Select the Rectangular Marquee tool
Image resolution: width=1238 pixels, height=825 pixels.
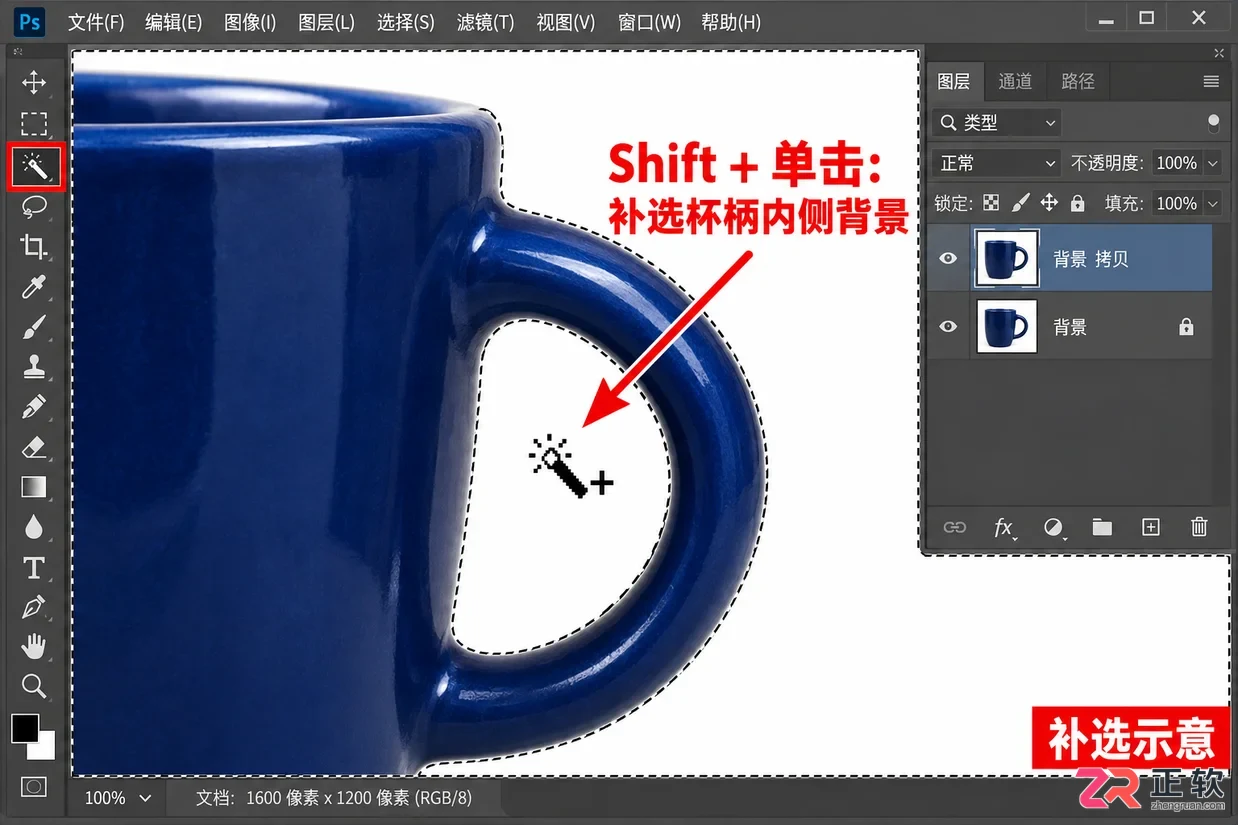tap(34, 124)
